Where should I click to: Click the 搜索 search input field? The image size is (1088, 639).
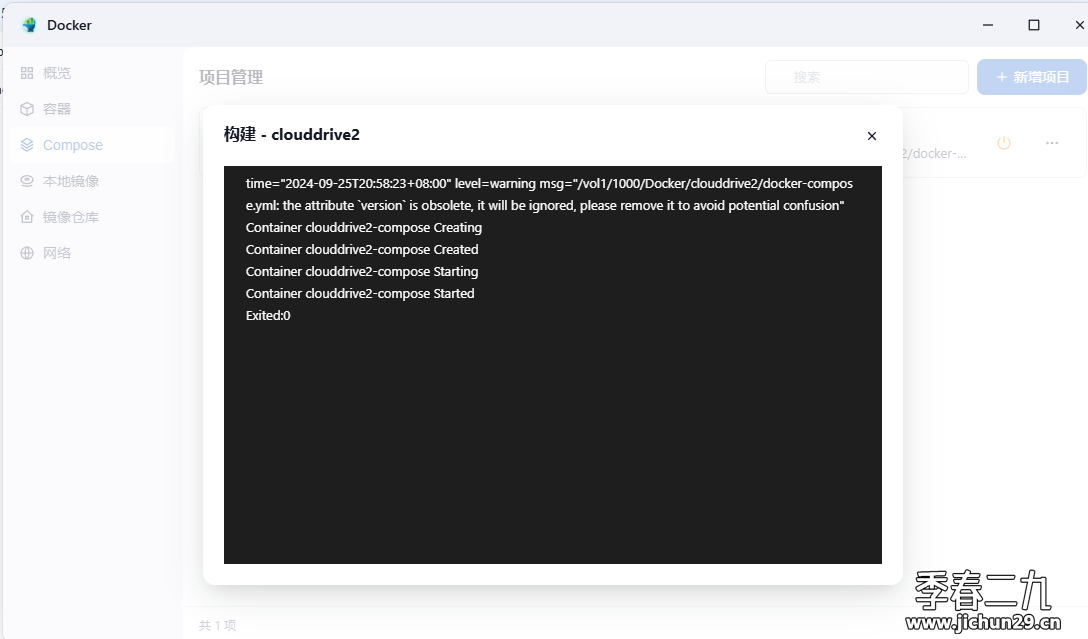pyautogui.click(x=866, y=77)
